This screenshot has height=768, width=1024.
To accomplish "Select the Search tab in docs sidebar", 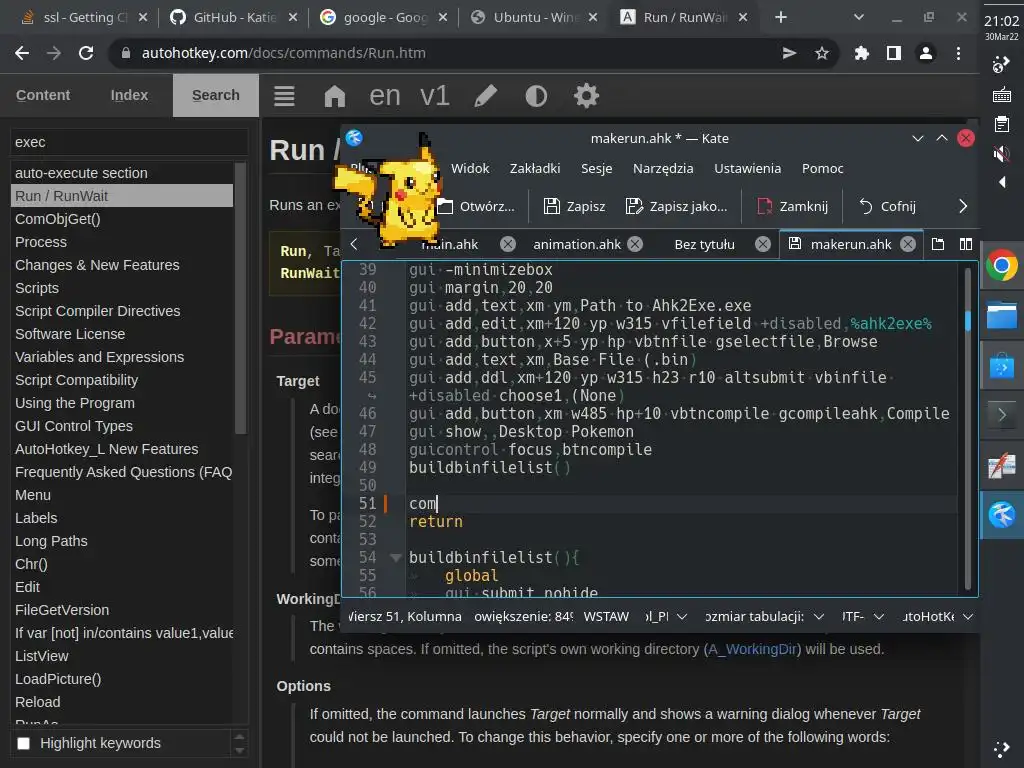I will pos(216,95).
